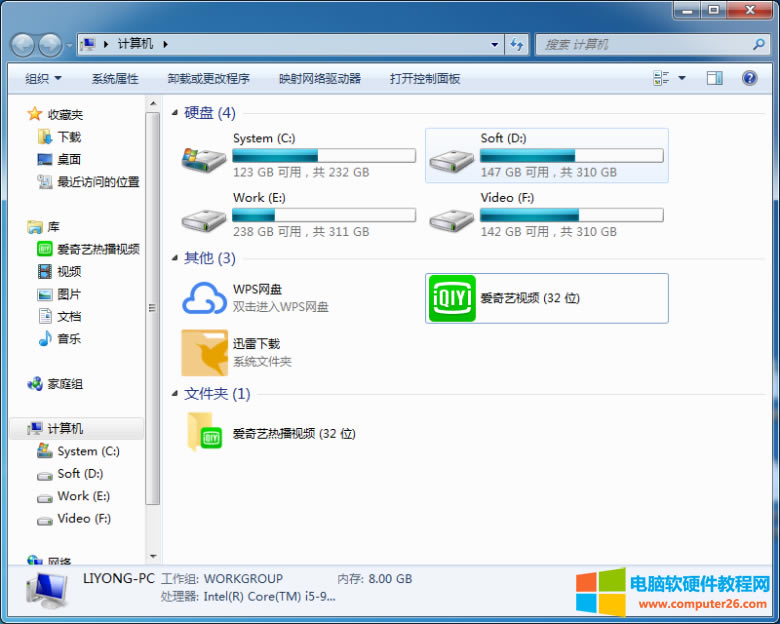Viewport: 780px width, 624px height.
Task: Click 系统属性 in the toolbar
Action: point(115,78)
